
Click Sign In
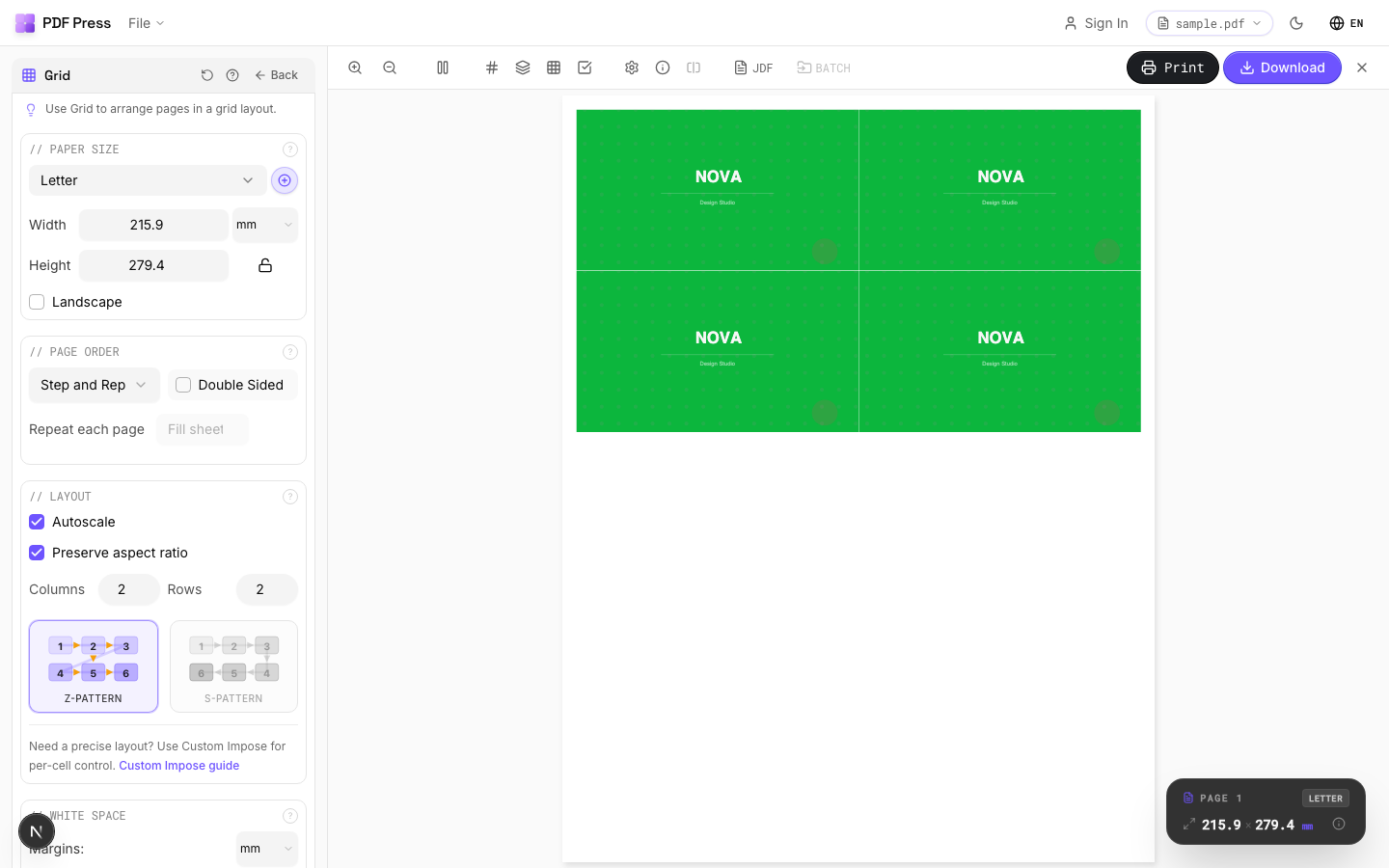1096,23
